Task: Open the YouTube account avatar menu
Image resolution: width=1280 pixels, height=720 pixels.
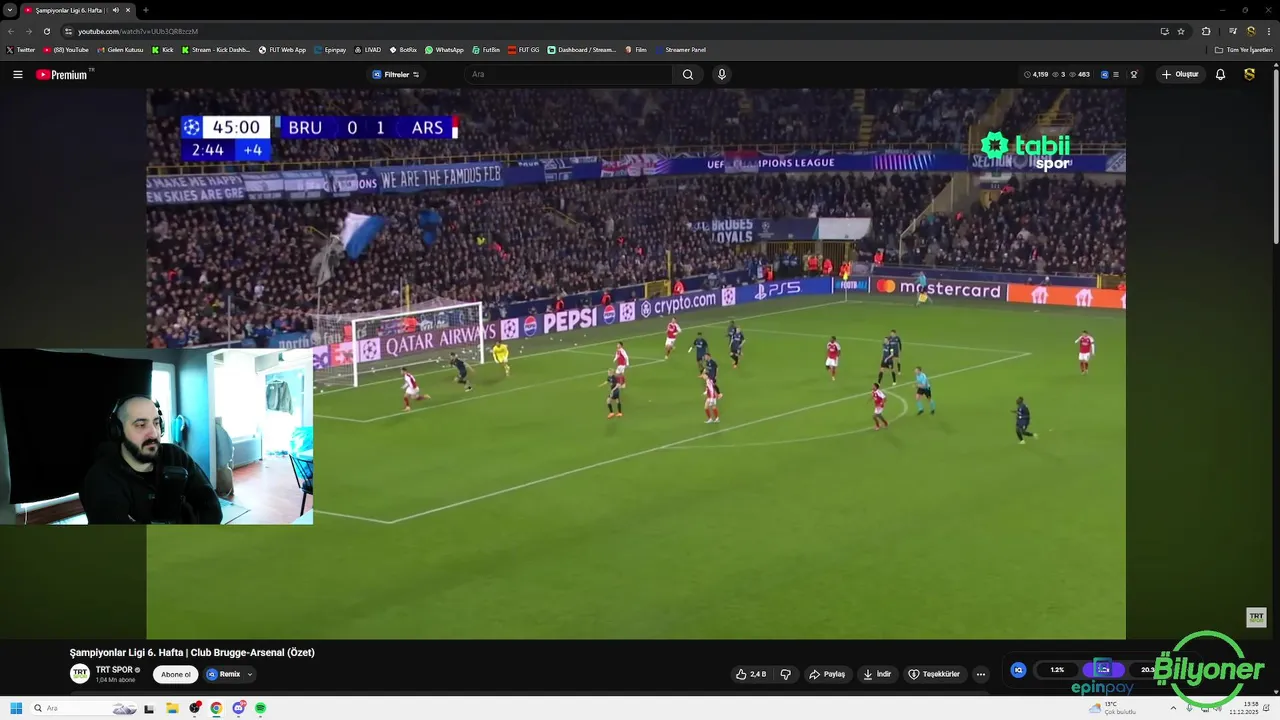Action: tap(1249, 74)
